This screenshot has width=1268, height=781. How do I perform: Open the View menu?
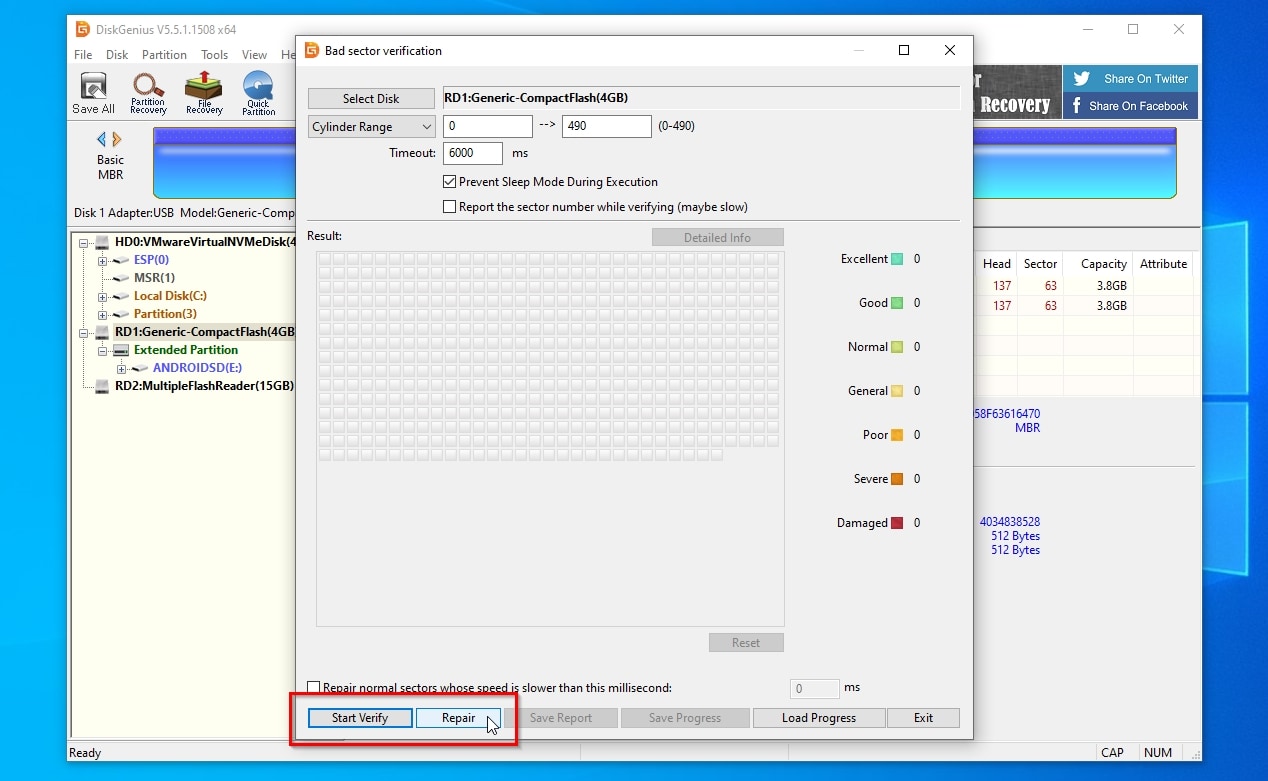pyautogui.click(x=255, y=55)
